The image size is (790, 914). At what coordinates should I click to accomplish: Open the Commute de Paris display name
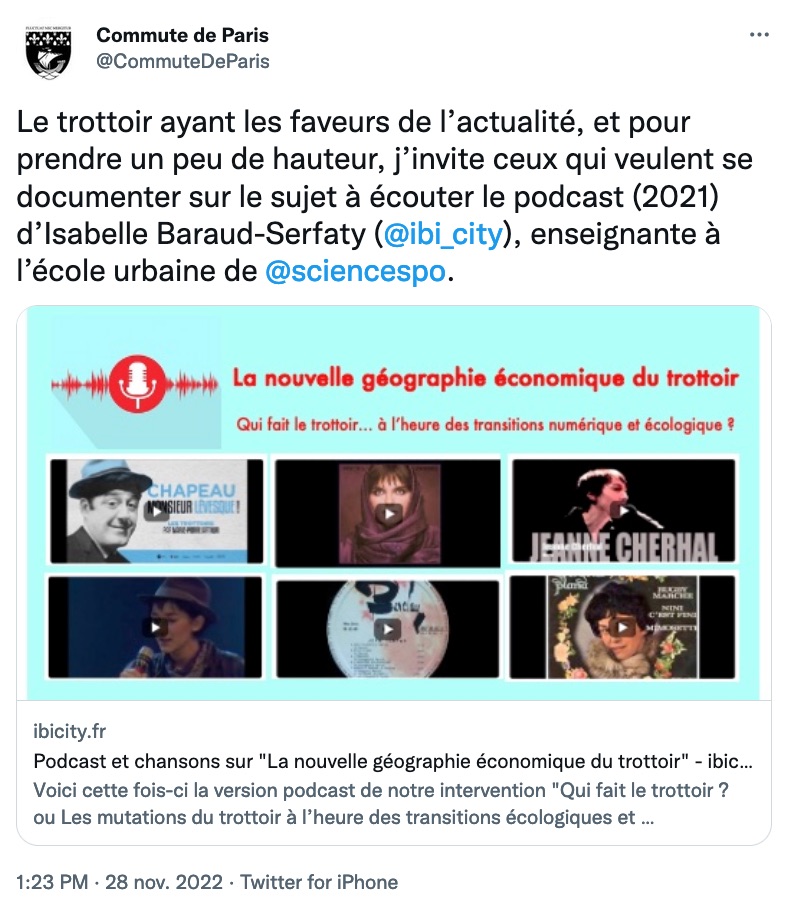pos(182,35)
